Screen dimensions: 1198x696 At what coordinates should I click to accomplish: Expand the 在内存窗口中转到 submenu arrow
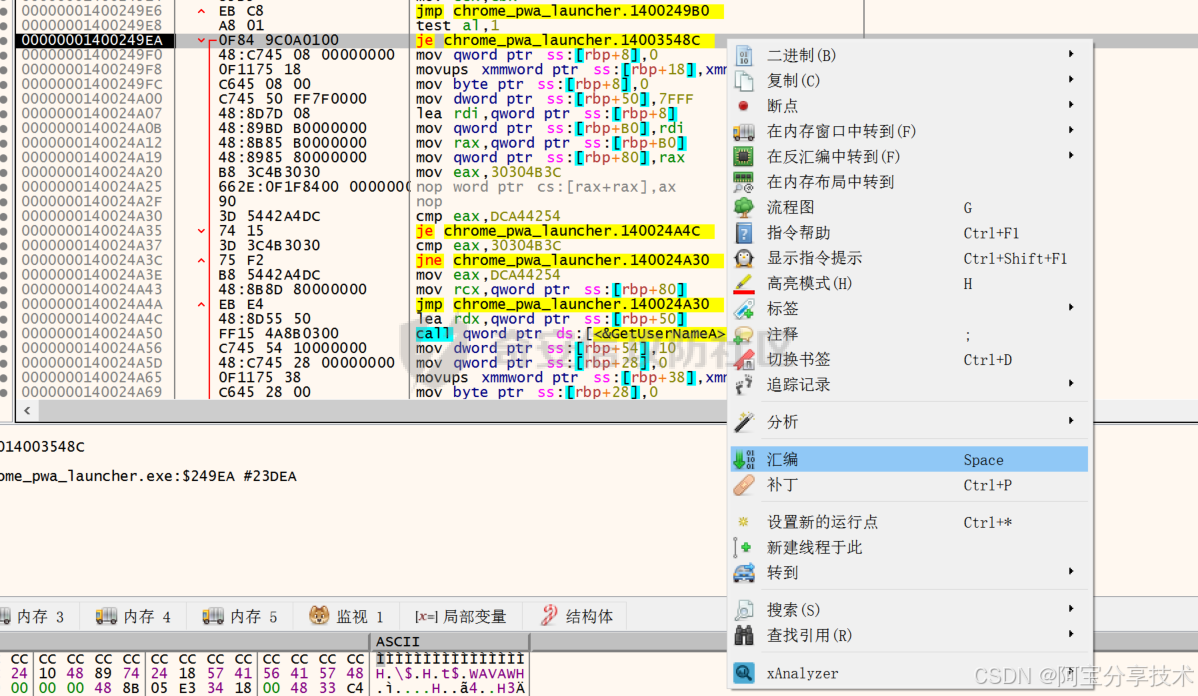[x=1071, y=130]
